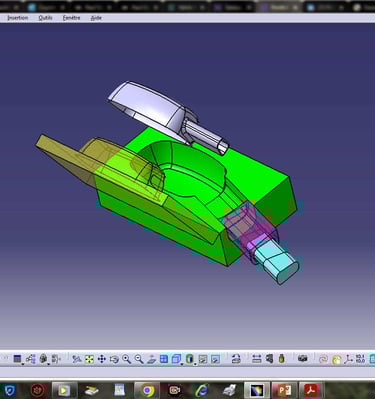The width and height of the screenshot is (375, 399).
Task: Open the screen recorder app in taskbar
Action: click(x=175, y=390)
